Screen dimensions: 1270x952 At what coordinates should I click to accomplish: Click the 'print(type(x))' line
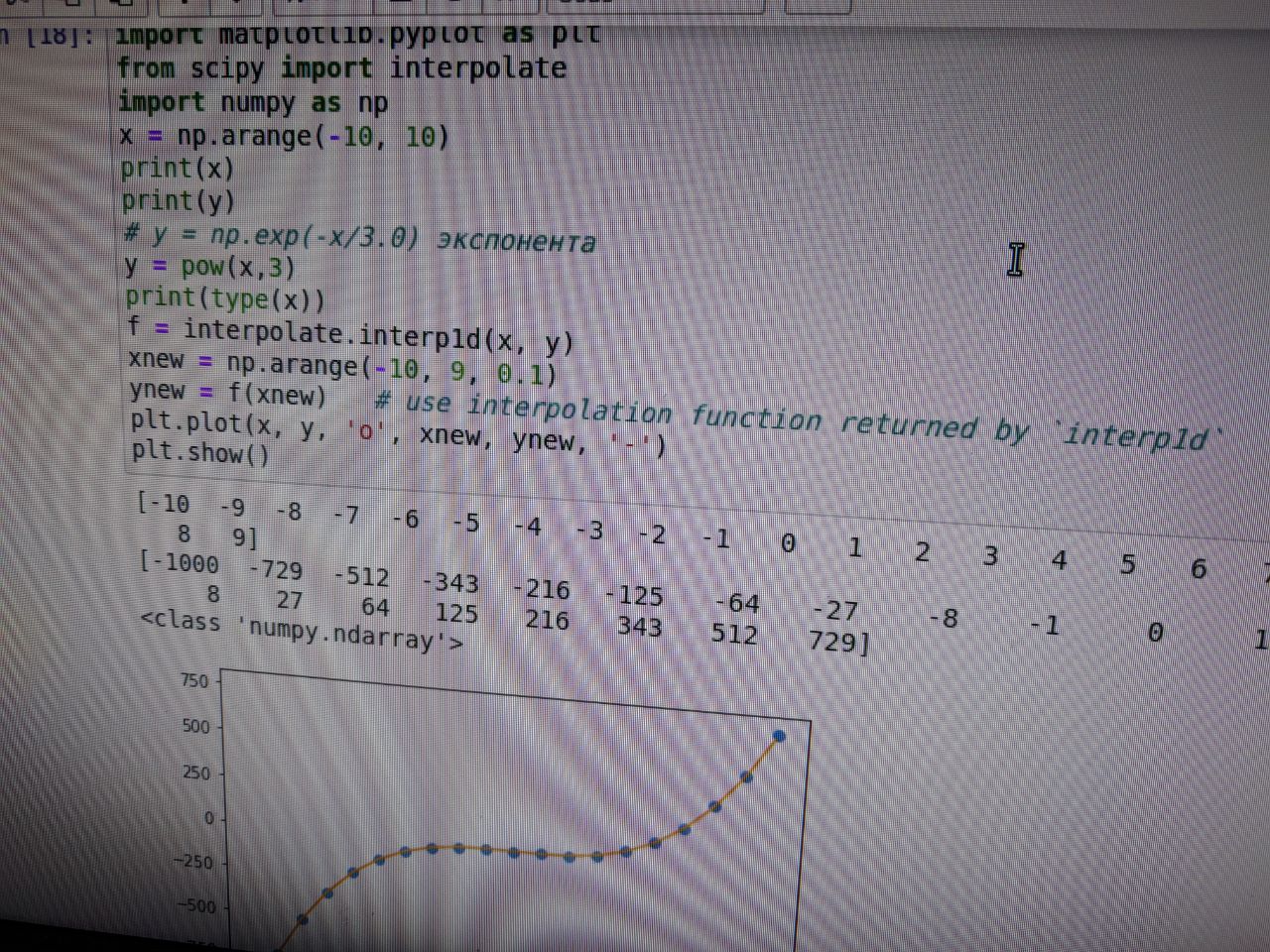[225, 298]
